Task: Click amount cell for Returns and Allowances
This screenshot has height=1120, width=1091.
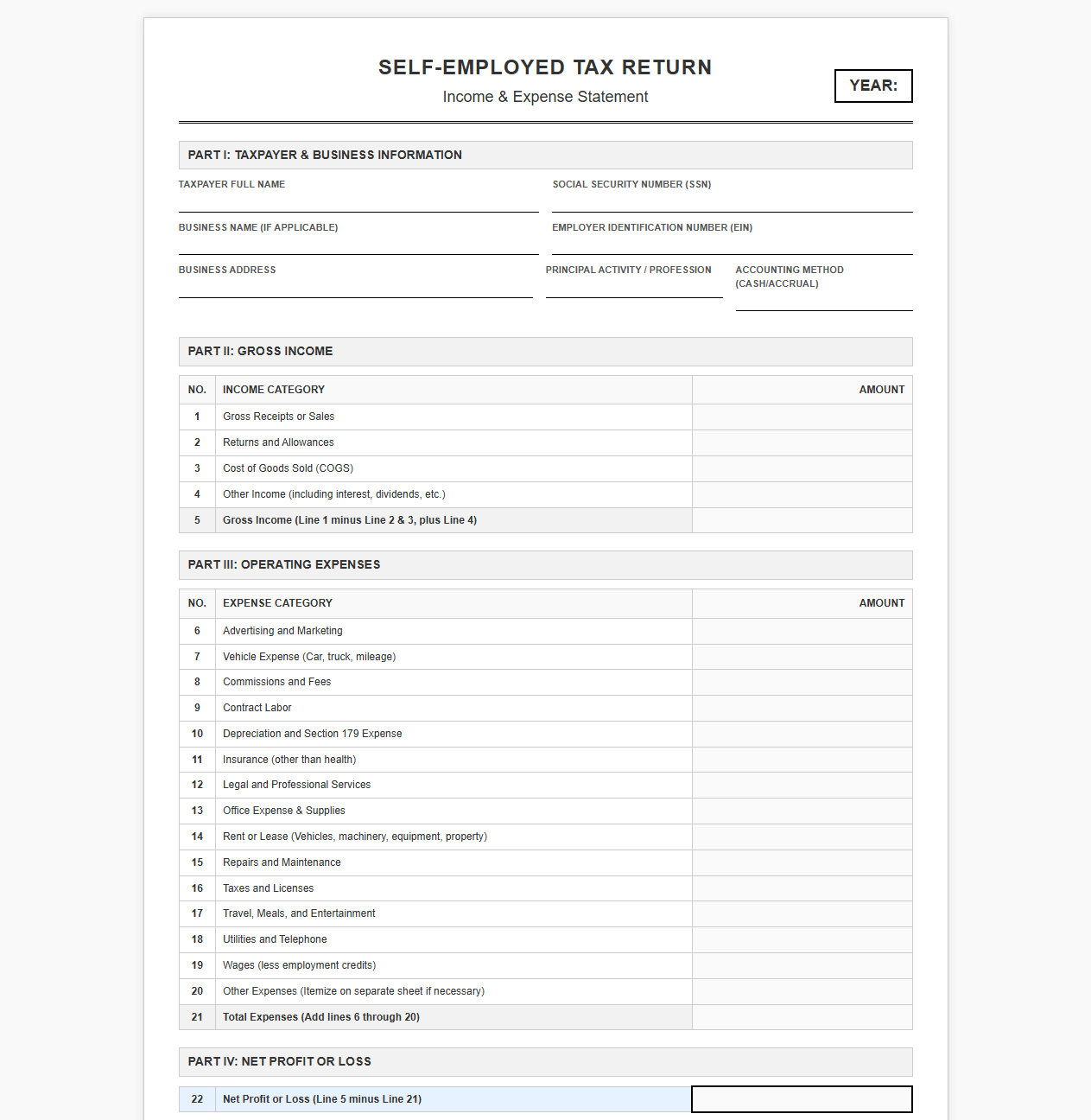Action: pos(802,442)
